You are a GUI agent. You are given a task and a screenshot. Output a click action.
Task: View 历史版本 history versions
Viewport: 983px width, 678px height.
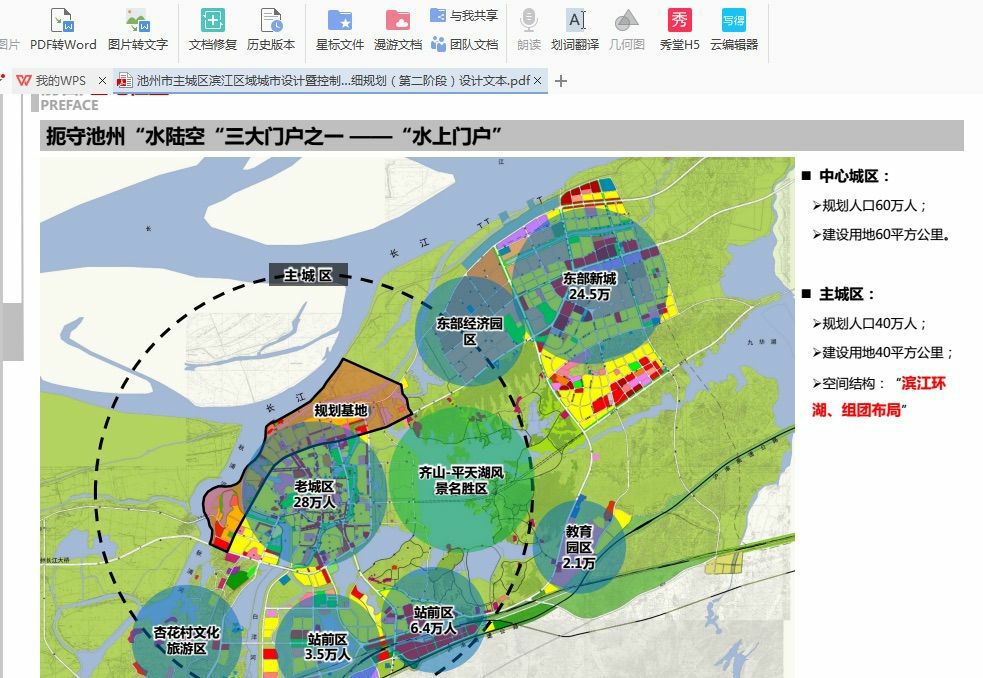click(271, 29)
